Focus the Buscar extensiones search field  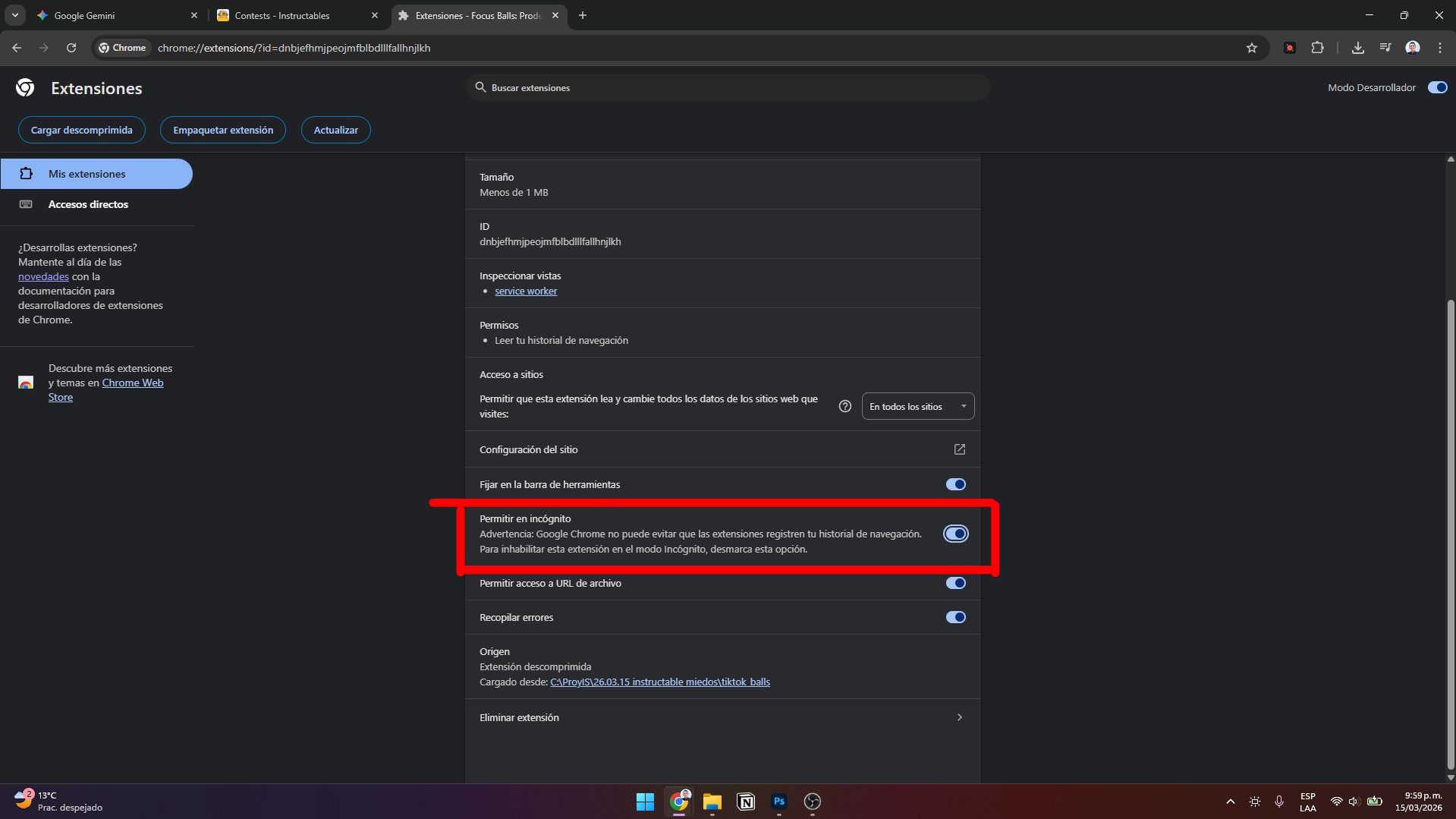point(728,87)
